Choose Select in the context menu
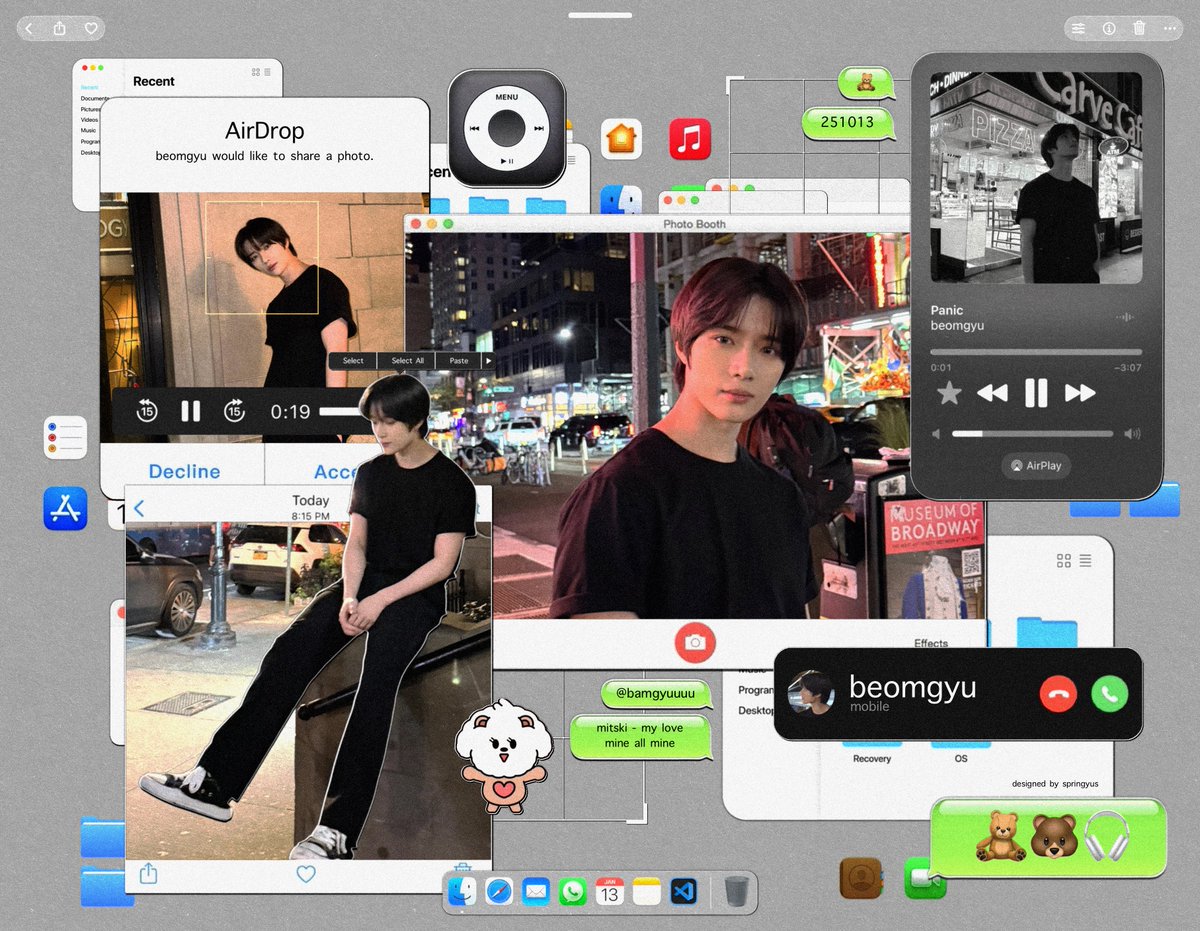Viewport: 1200px width, 931px height. 353,360
